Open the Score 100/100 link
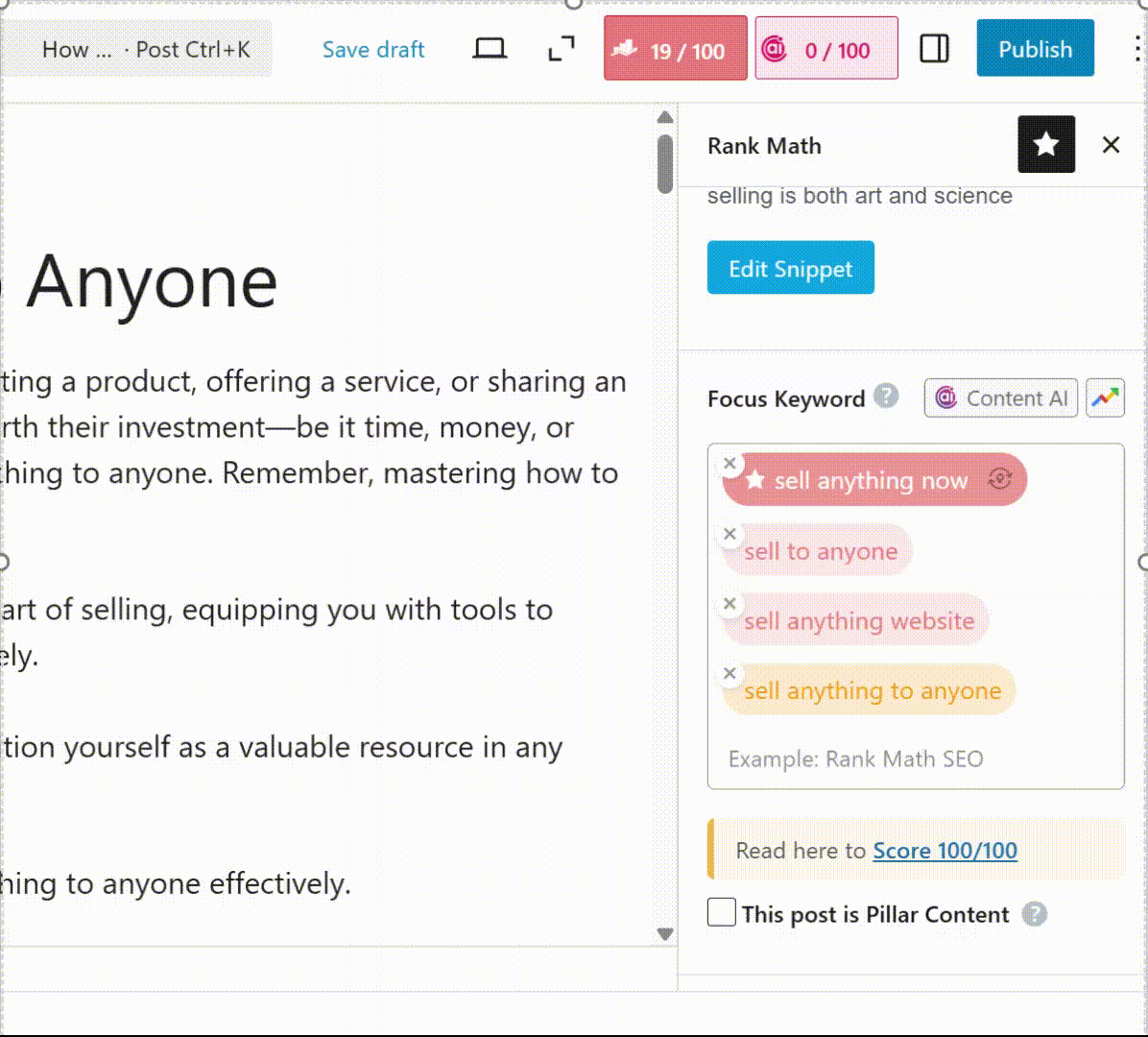Viewport: 1148px width, 1037px height. click(945, 850)
